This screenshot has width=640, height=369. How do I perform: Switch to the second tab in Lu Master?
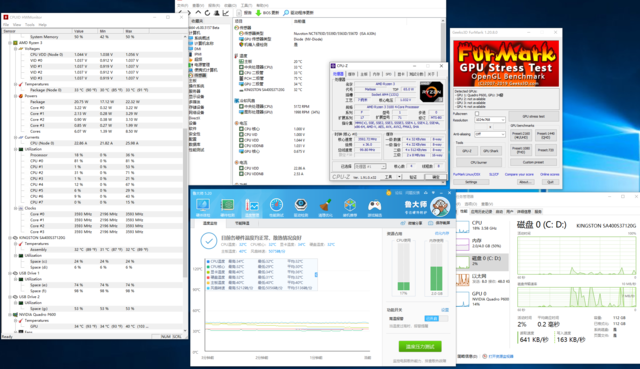242,223
